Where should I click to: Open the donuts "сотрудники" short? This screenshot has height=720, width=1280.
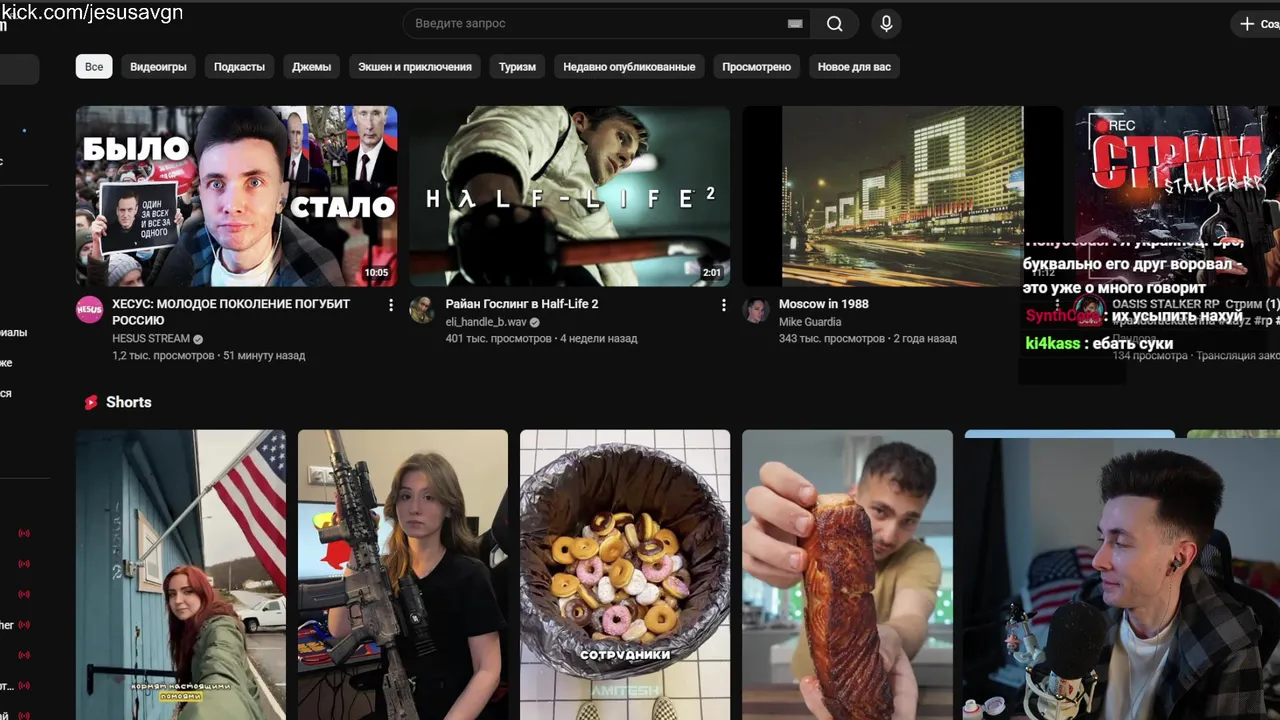tap(625, 575)
